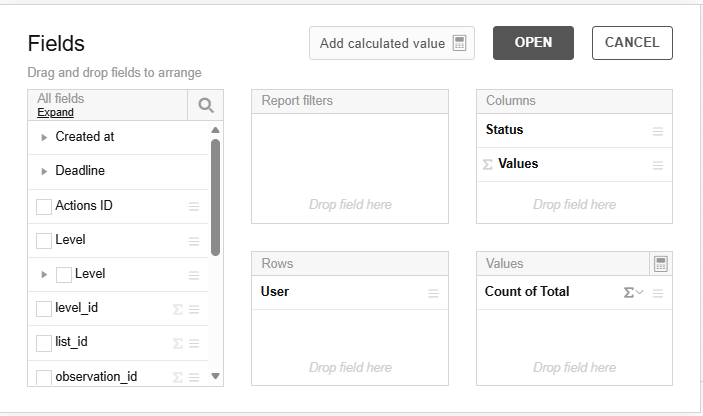Enable the level_id field checkbox
Image resolution: width=703 pixels, height=416 pixels.
tap(43, 309)
